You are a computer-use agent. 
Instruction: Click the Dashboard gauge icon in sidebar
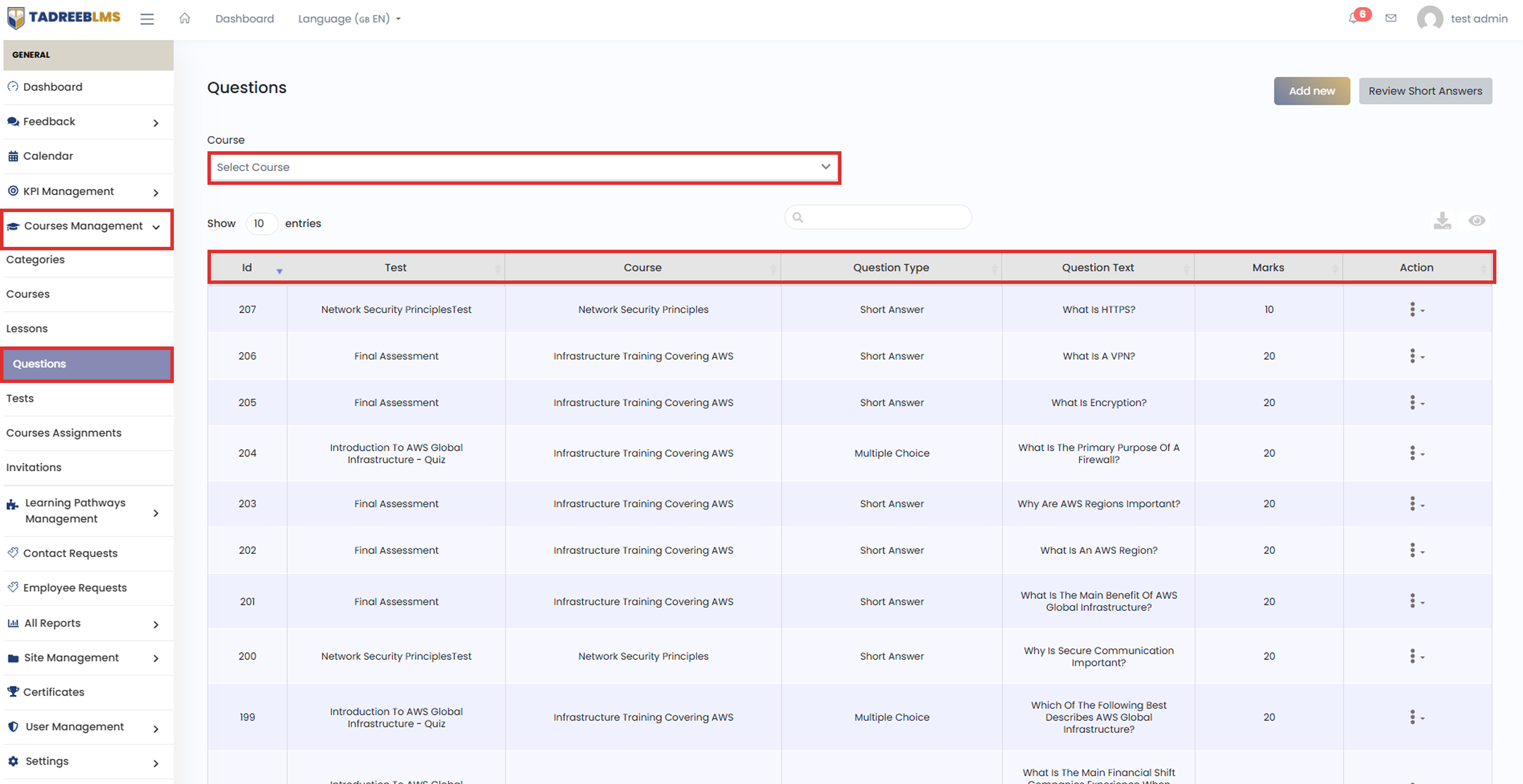coord(12,86)
